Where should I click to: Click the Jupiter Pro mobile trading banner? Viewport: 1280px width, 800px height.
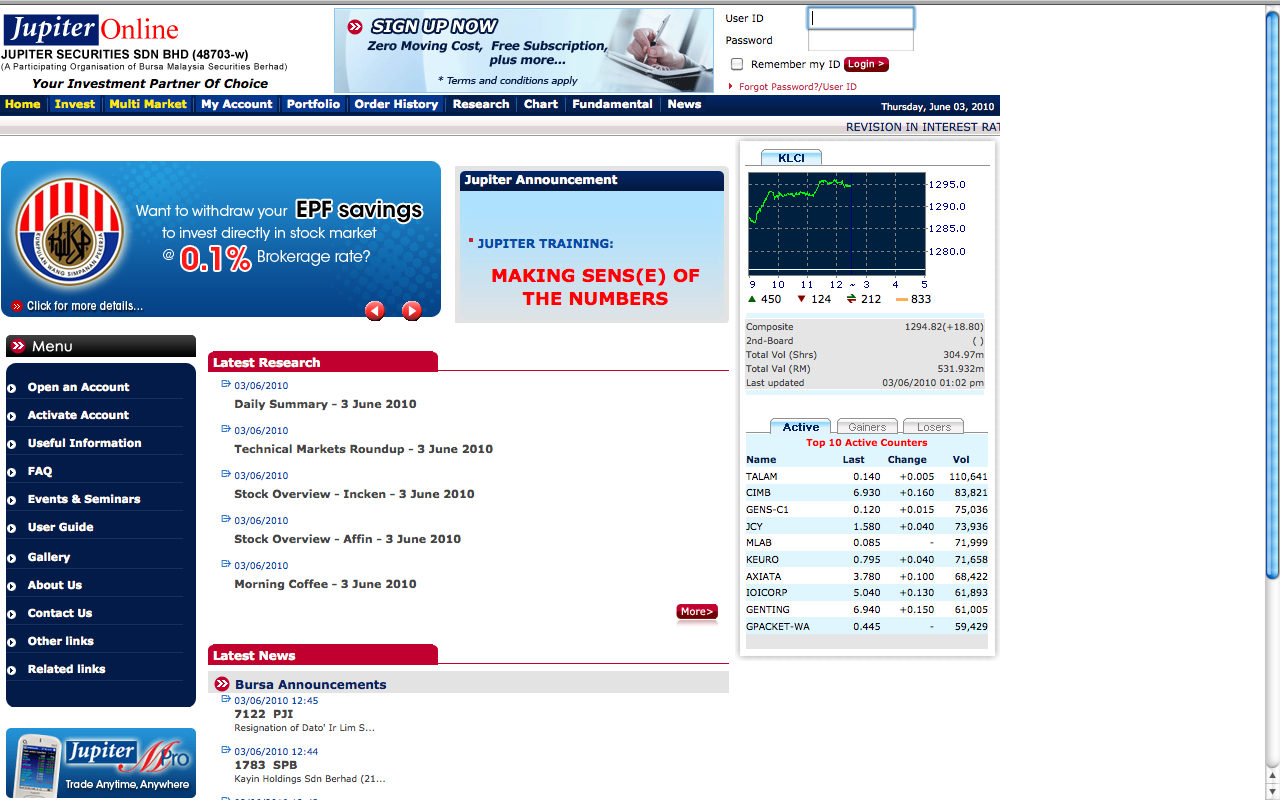(x=101, y=763)
